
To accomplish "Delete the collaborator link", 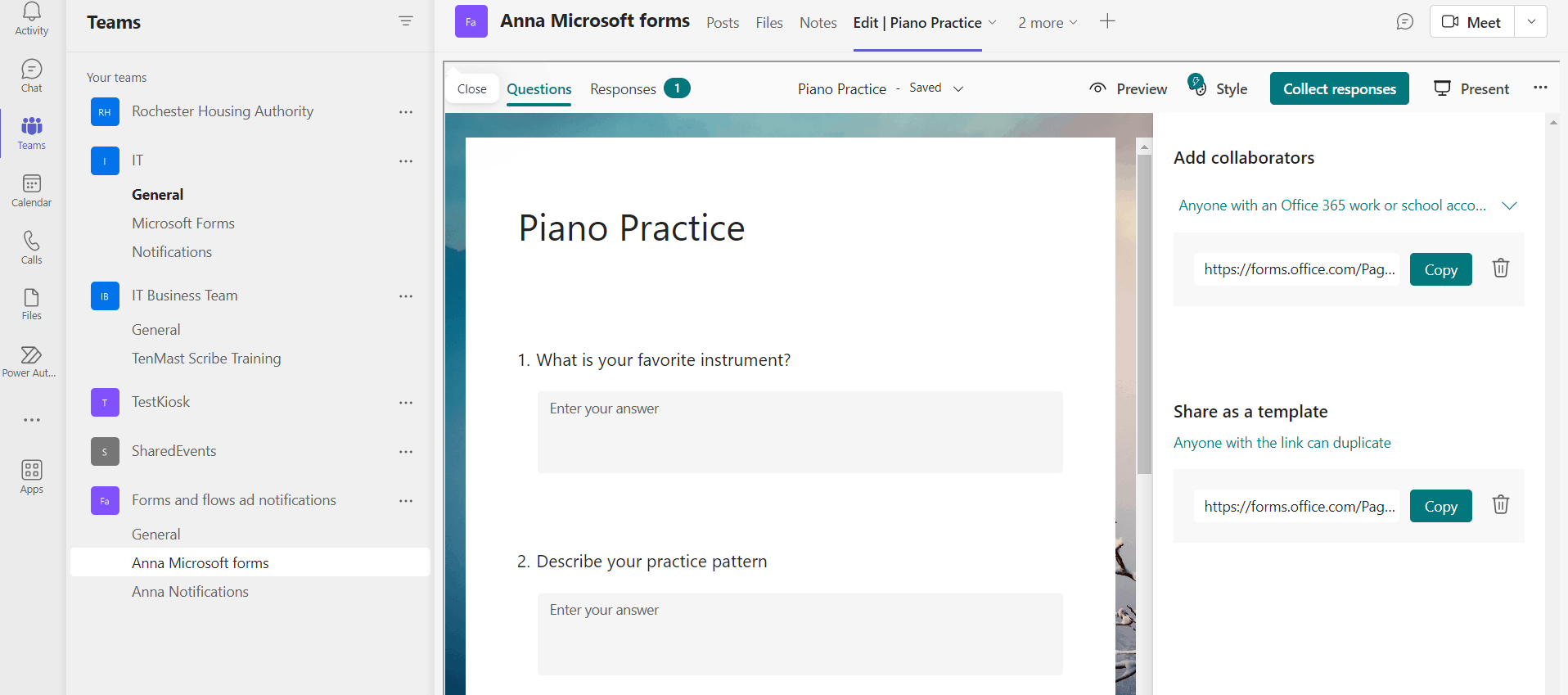I will click(1501, 268).
